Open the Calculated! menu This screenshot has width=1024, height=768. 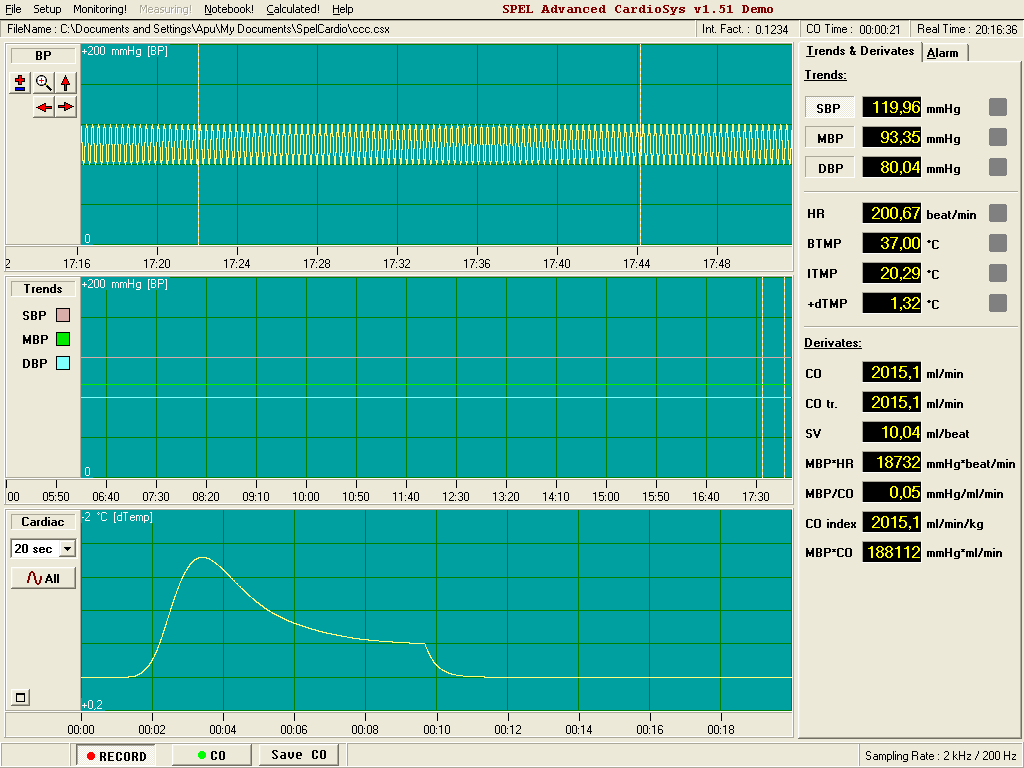[x=293, y=9]
